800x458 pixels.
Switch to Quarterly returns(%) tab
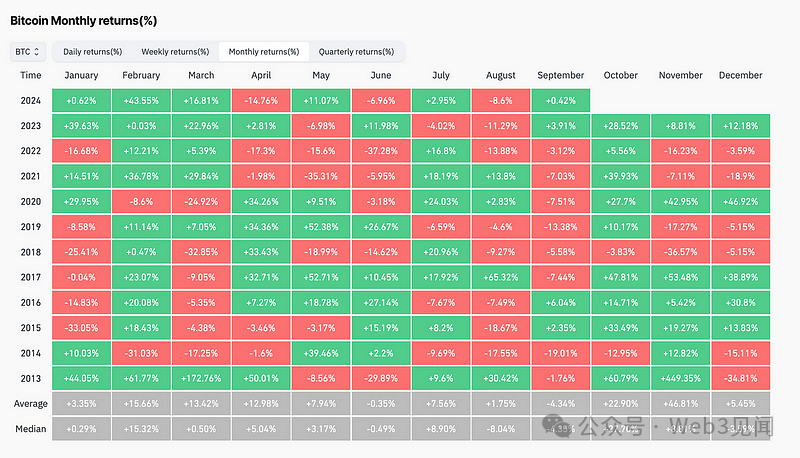[356, 52]
